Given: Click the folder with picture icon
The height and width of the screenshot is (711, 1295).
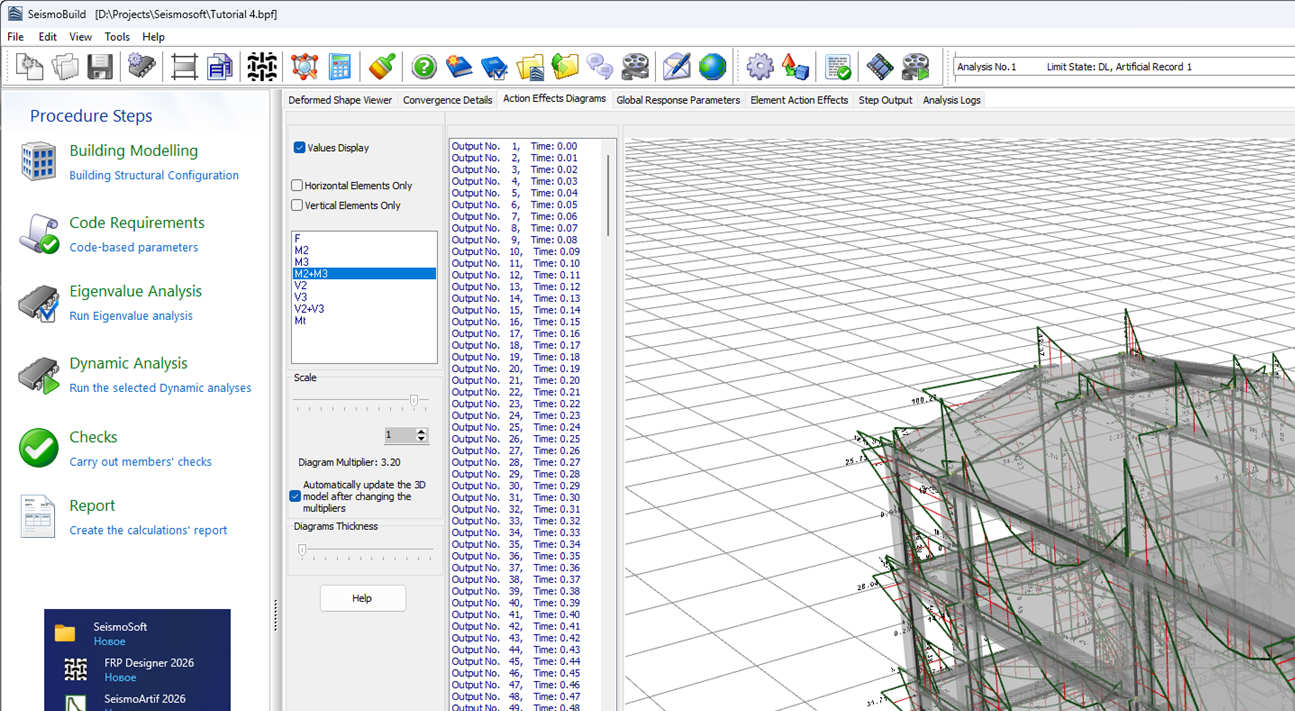Looking at the screenshot, I should (x=530, y=67).
